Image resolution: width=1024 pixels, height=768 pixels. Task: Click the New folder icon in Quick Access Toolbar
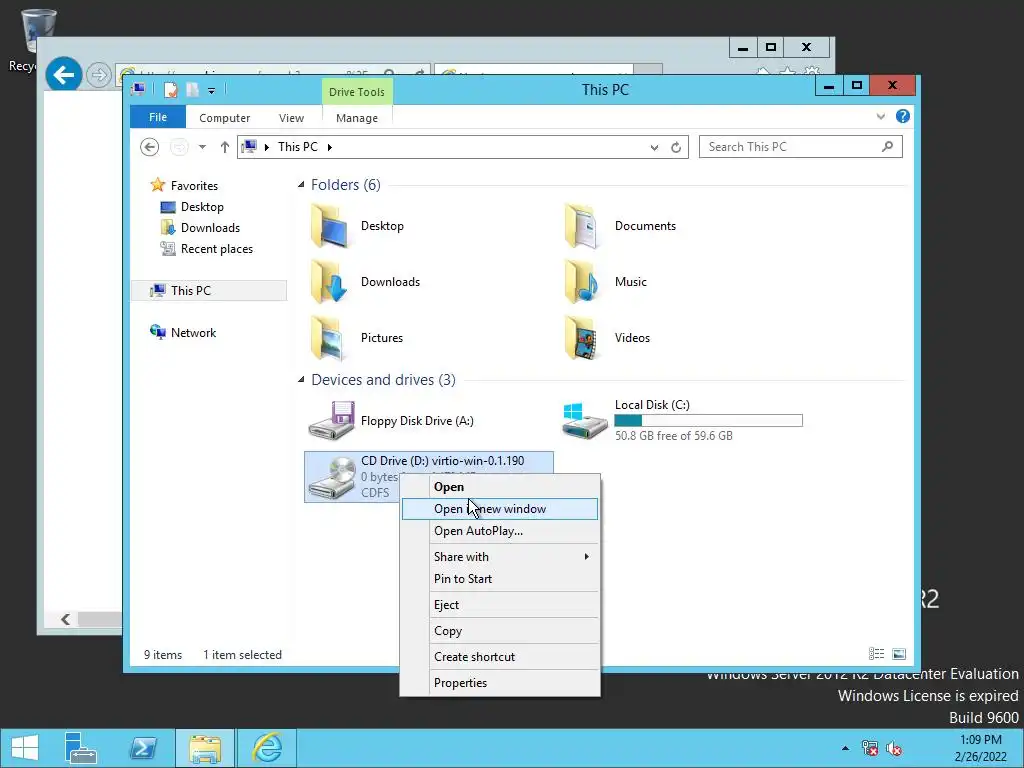click(192, 90)
